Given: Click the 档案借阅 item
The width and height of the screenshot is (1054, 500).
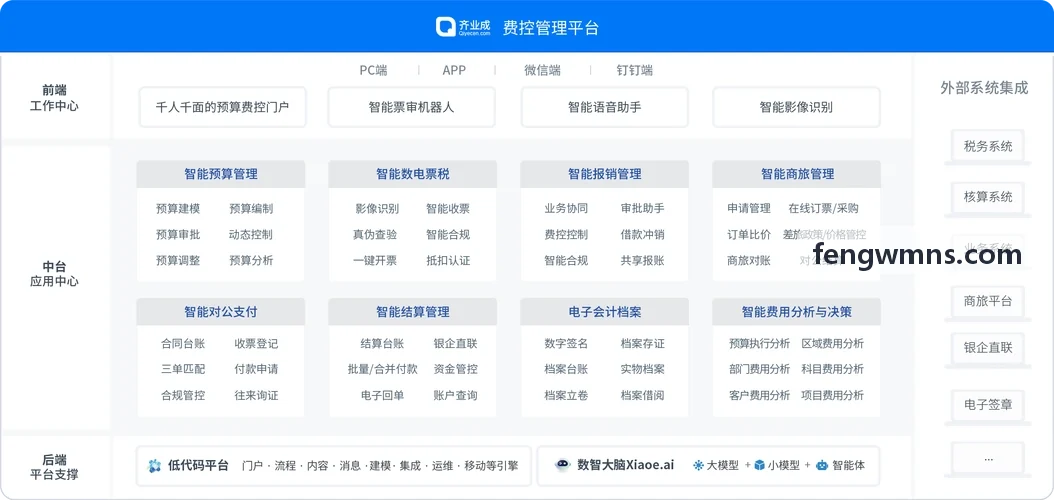Looking at the screenshot, I should (643, 395).
